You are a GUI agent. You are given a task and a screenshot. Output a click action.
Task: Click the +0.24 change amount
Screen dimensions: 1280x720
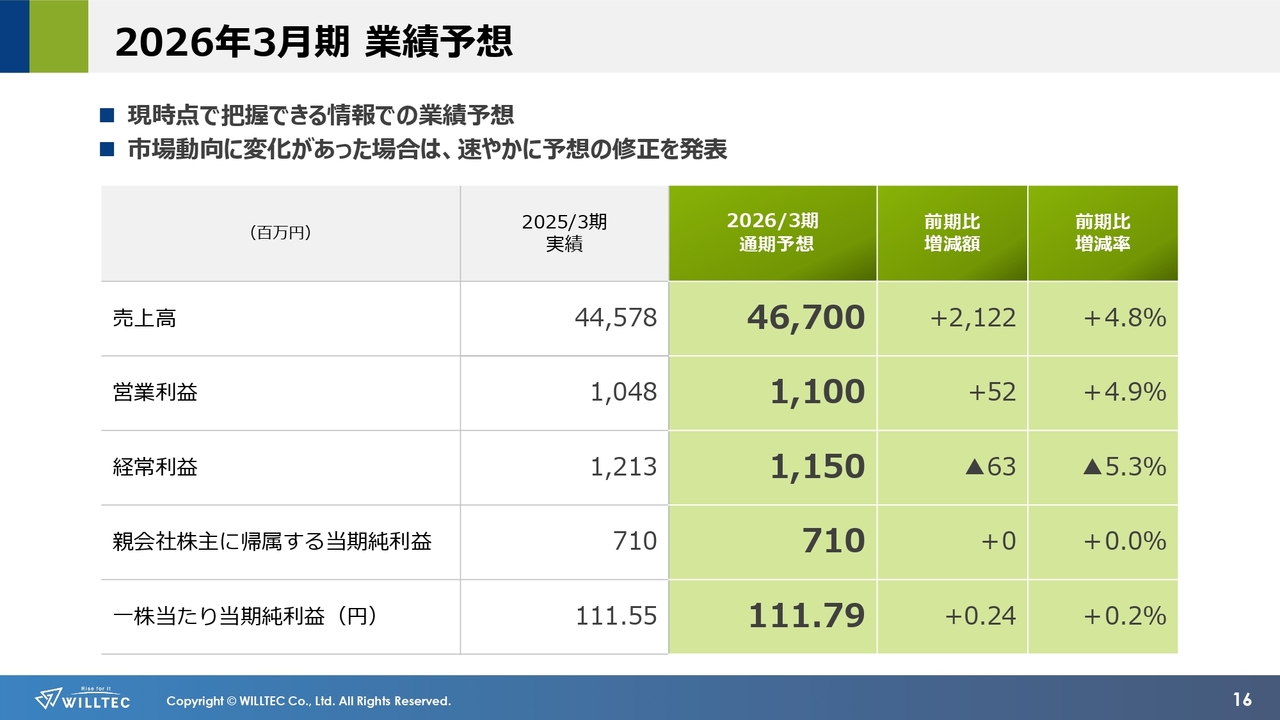[x=981, y=616]
